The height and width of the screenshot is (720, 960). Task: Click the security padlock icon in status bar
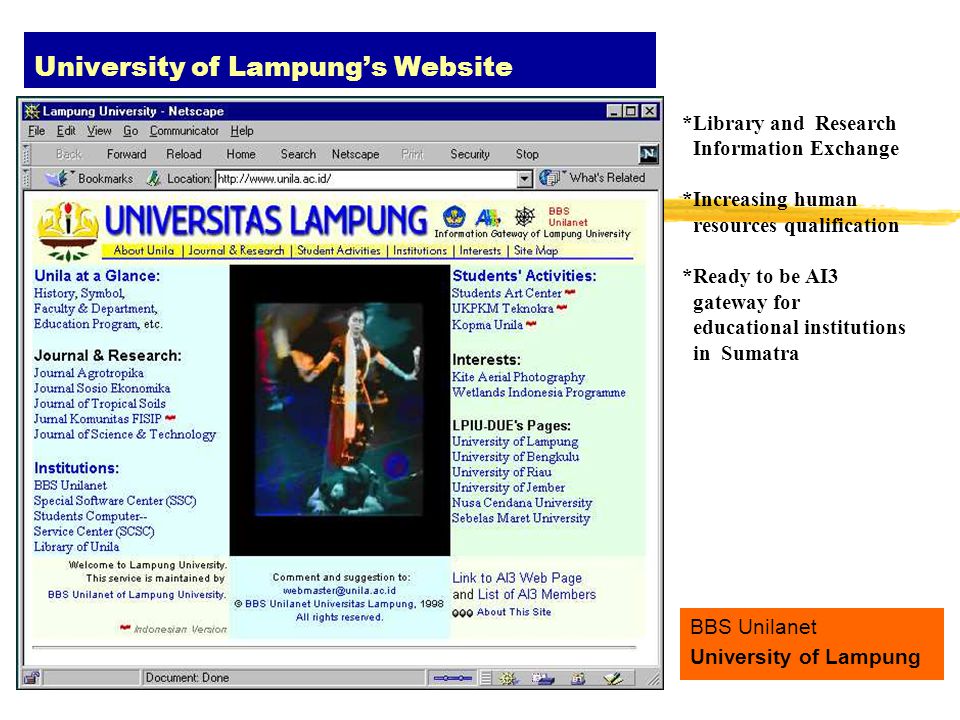tap(31, 677)
